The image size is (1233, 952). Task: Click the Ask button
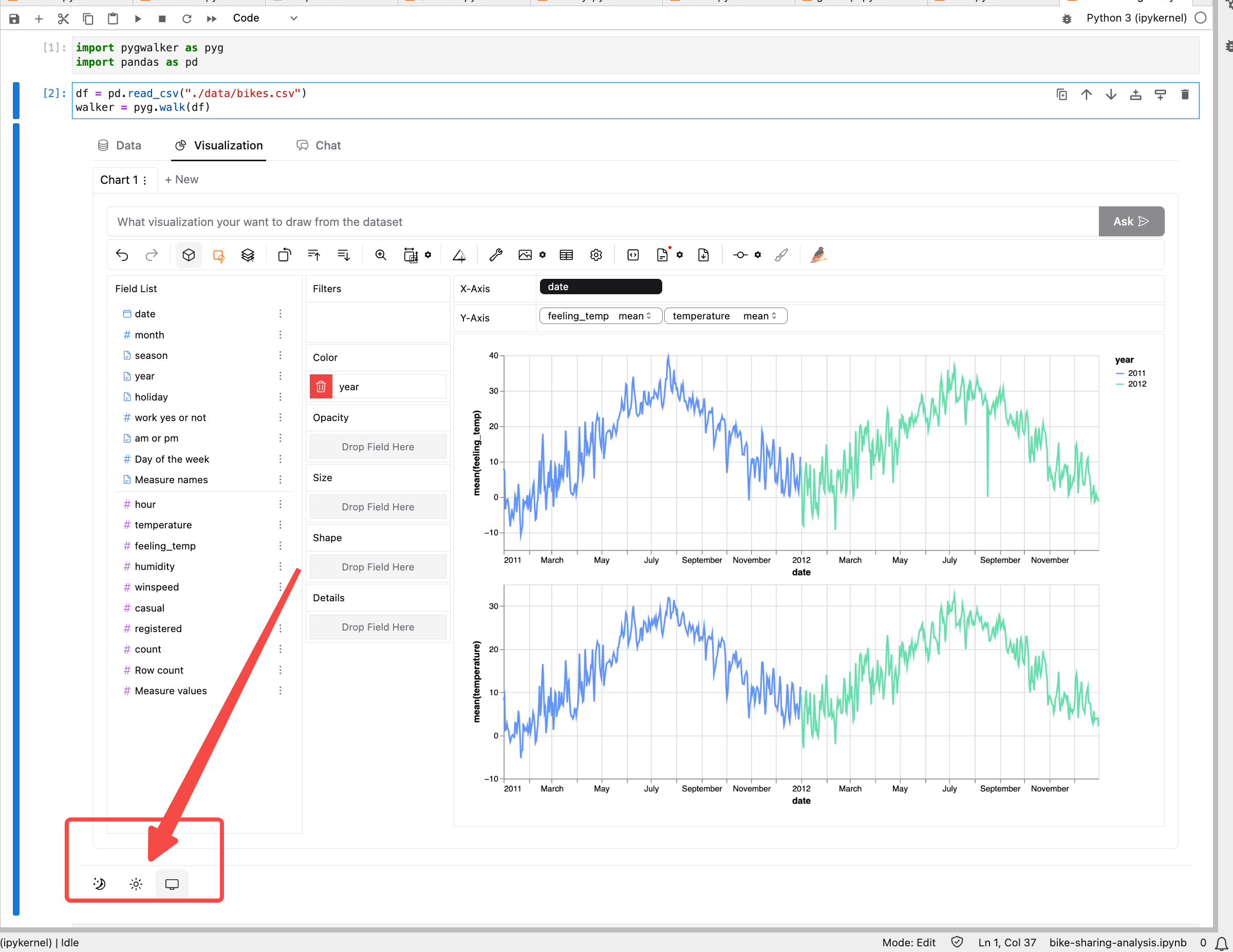pyautogui.click(x=1131, y=221)
